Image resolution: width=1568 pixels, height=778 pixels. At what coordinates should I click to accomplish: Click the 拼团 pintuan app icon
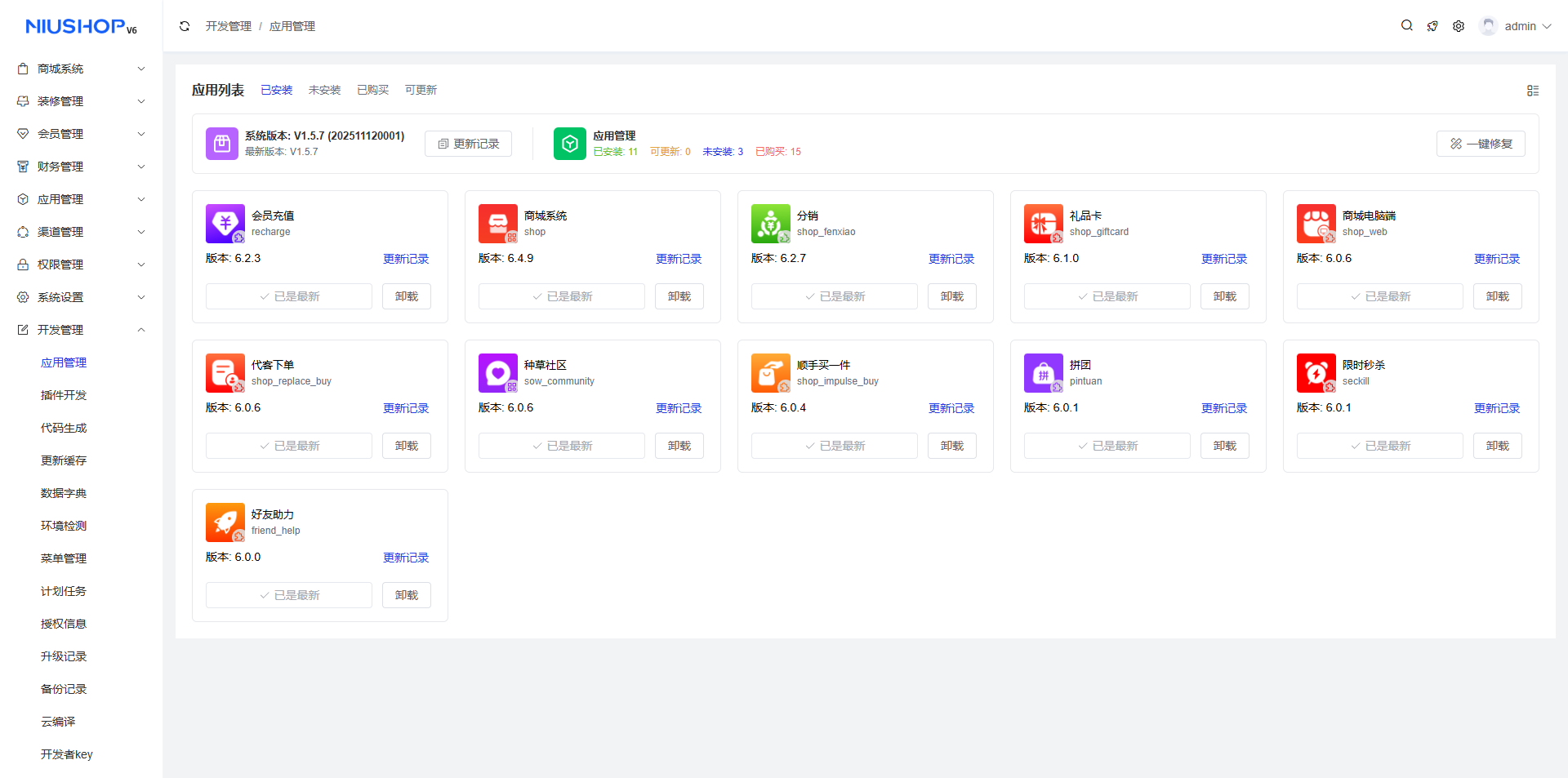pyautogui.click(x=1043, y=373)
